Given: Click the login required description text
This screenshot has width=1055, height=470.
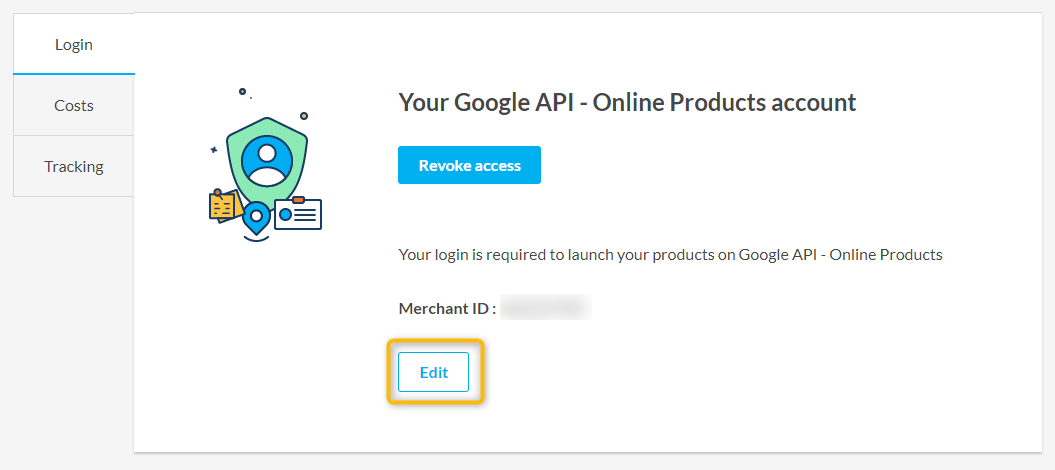Looking at the screenshot, I should [670, 254].
